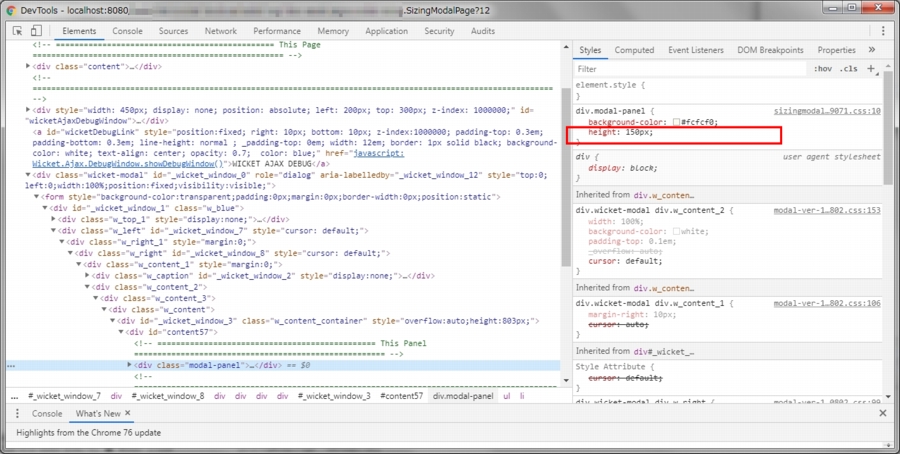Select What's New drawer tab
Image resolution: width=900 pixels, height=454 pixels.
pos(98,413)
